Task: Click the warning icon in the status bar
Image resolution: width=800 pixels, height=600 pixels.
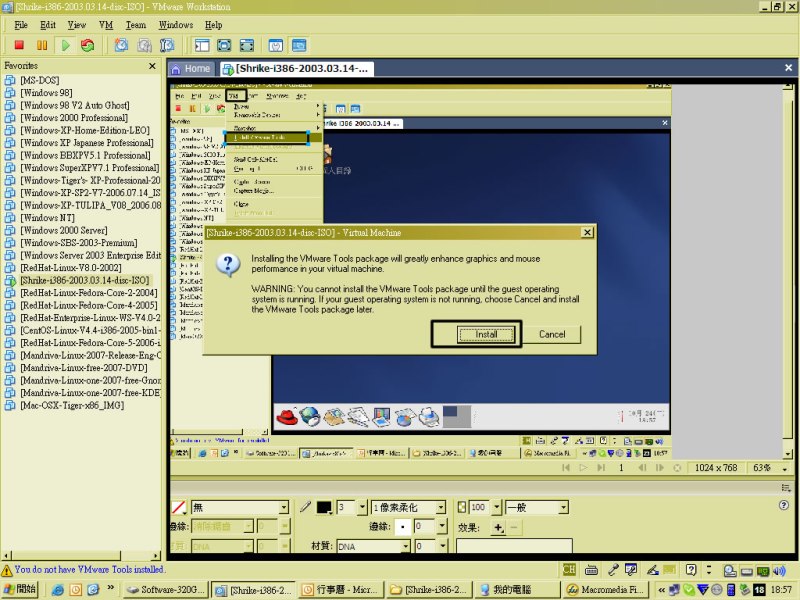Action: 7,570
